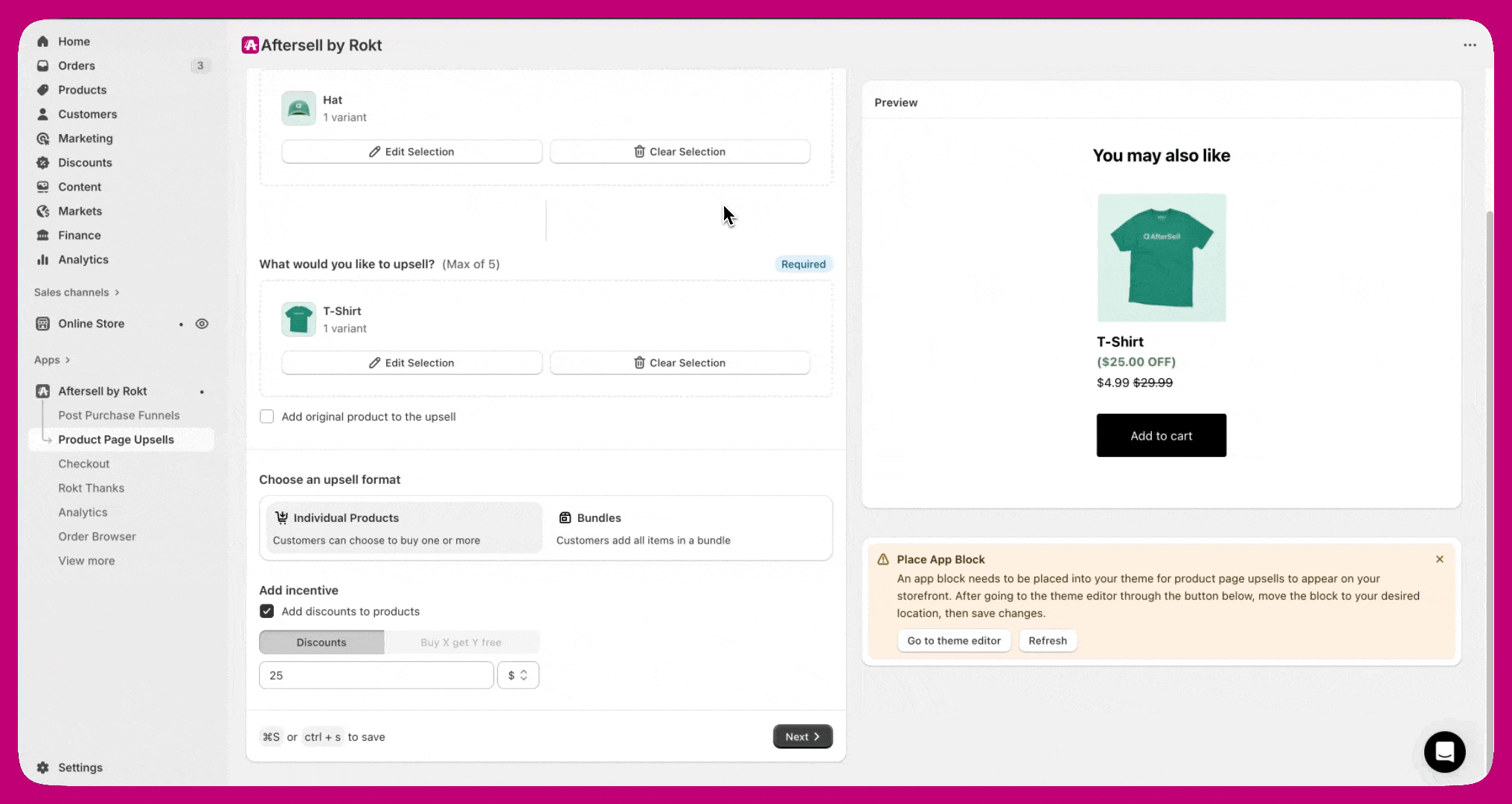Open the three-dot more options menu

click(1470, 45)
